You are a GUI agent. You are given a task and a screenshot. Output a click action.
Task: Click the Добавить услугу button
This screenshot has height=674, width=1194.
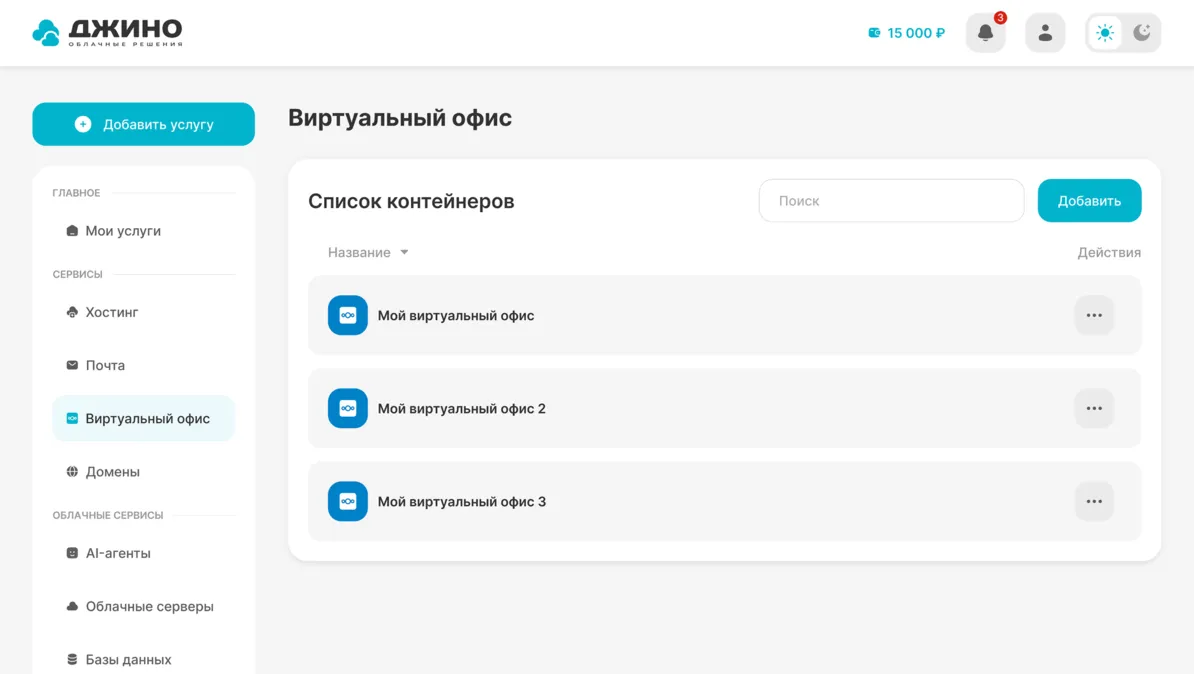(143, 124)
